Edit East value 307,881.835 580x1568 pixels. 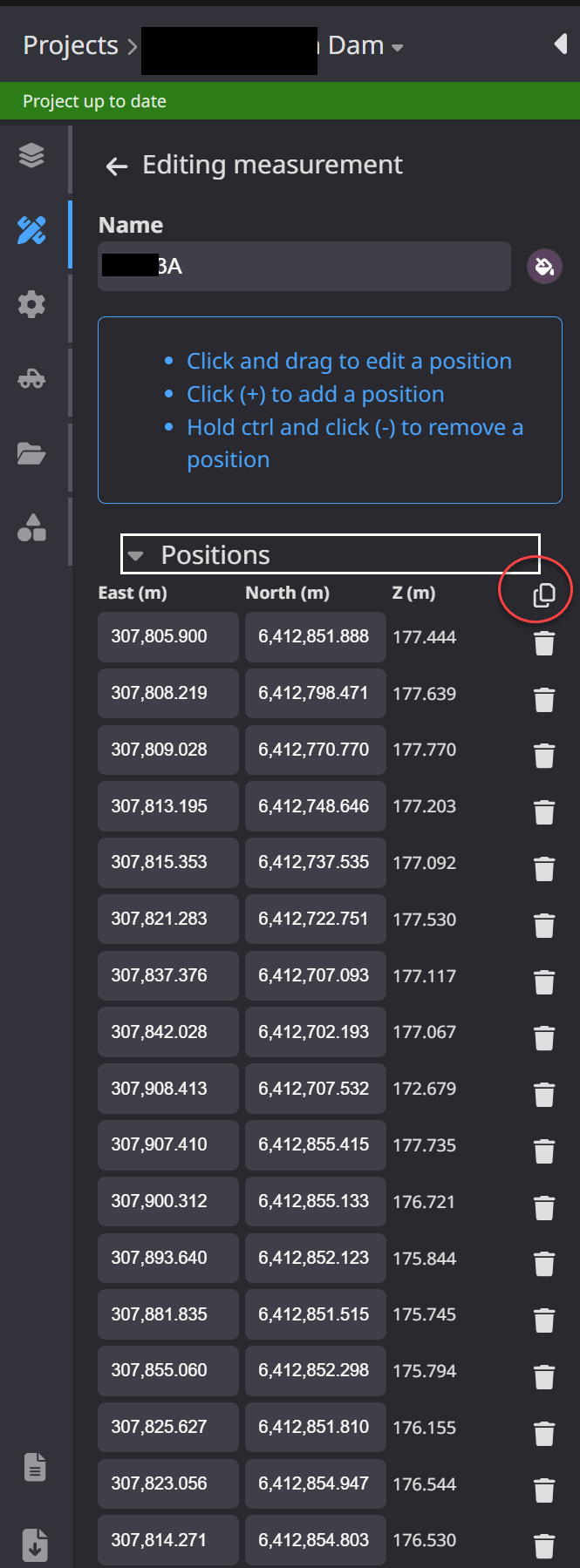click(x=168, y=1314)
